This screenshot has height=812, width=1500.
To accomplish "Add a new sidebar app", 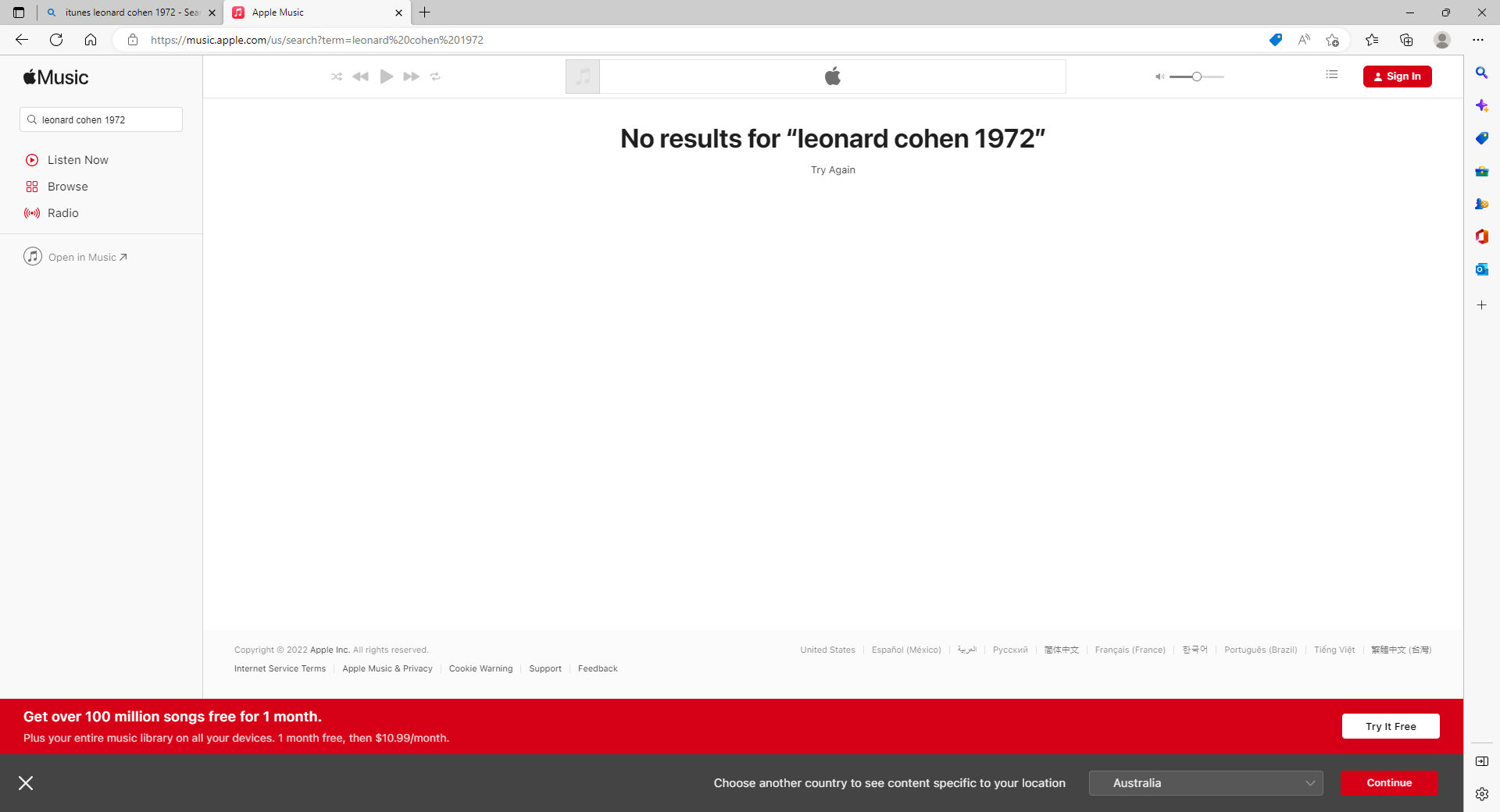I will [x=1481, y=305].
